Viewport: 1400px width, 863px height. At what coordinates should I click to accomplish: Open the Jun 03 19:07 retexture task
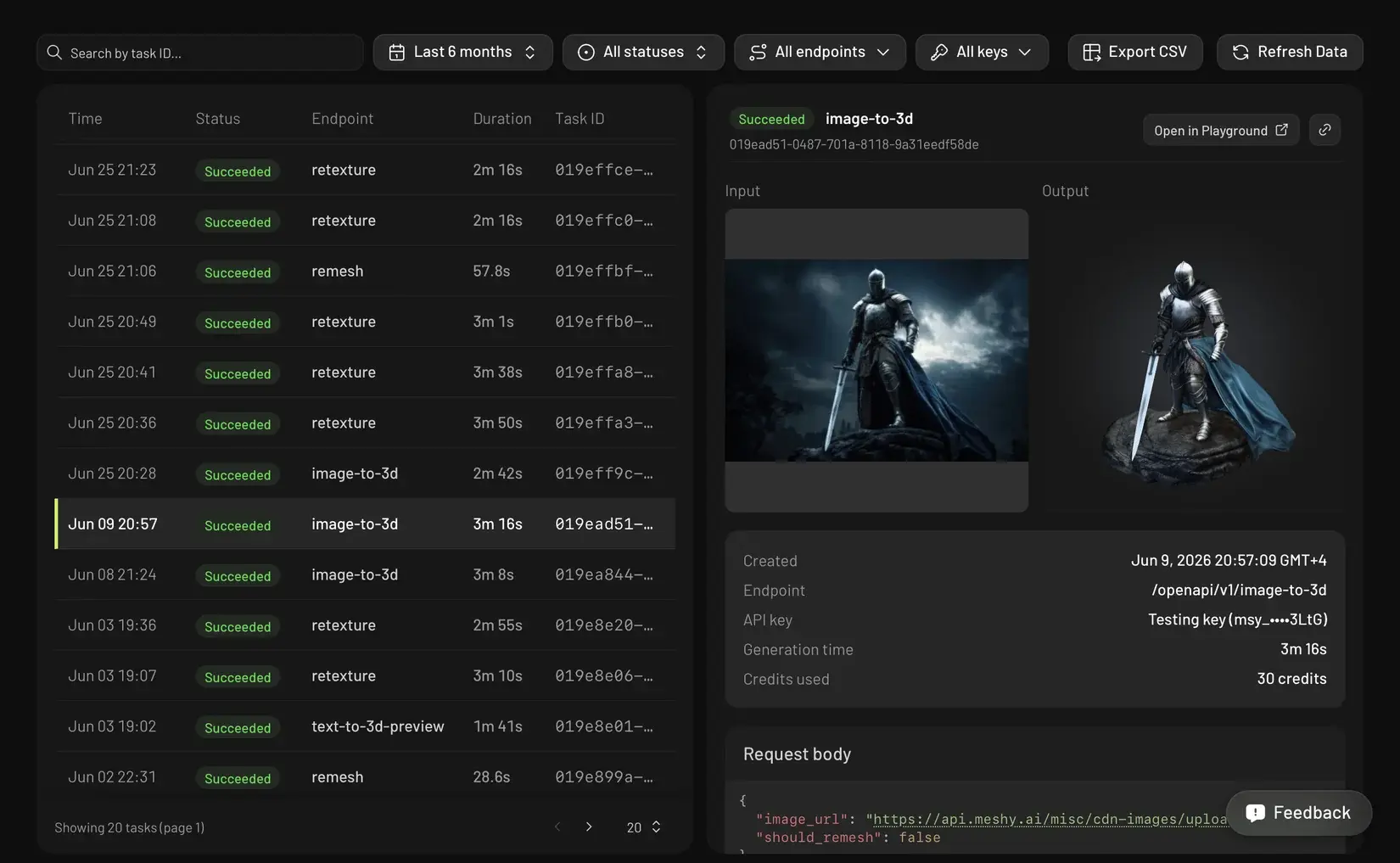[366, 675]
